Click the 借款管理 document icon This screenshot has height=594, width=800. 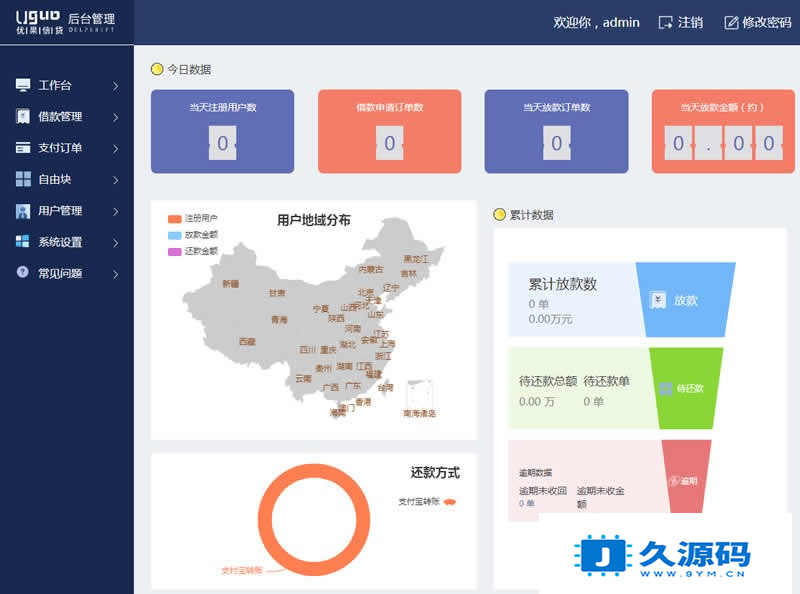pos(23,117)
